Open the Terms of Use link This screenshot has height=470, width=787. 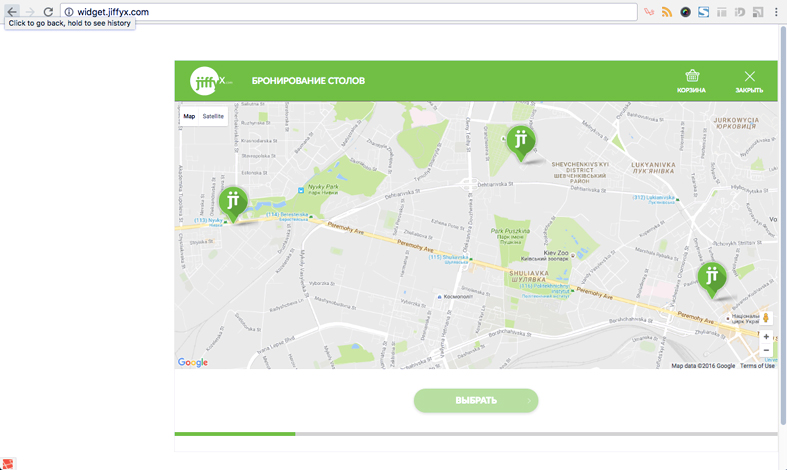pyautogui.click(x=757, y=366)
